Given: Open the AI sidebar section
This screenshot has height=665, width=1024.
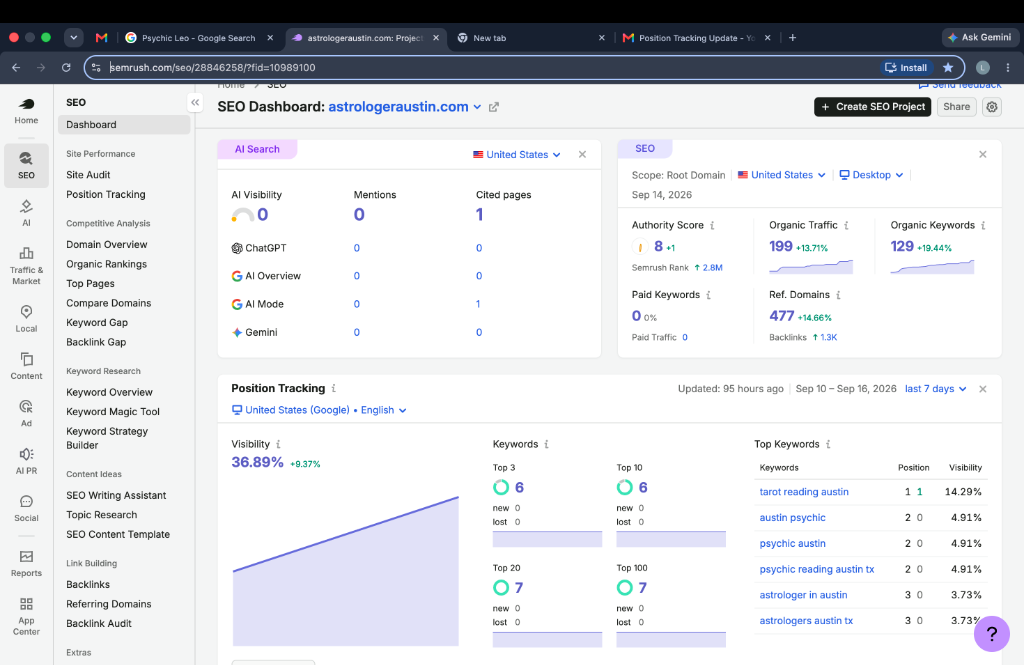Looking at the screenshot, I should coord(26,213).
